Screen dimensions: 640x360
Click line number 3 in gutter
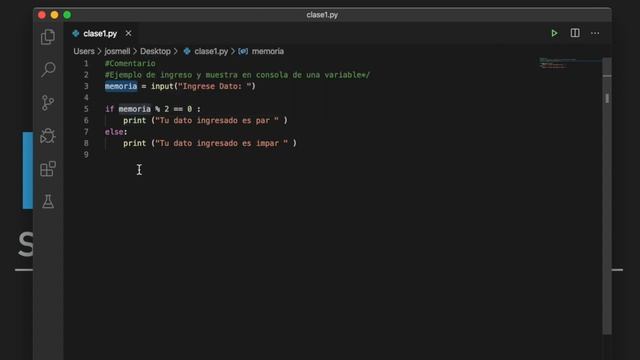(x=86, y=86)
